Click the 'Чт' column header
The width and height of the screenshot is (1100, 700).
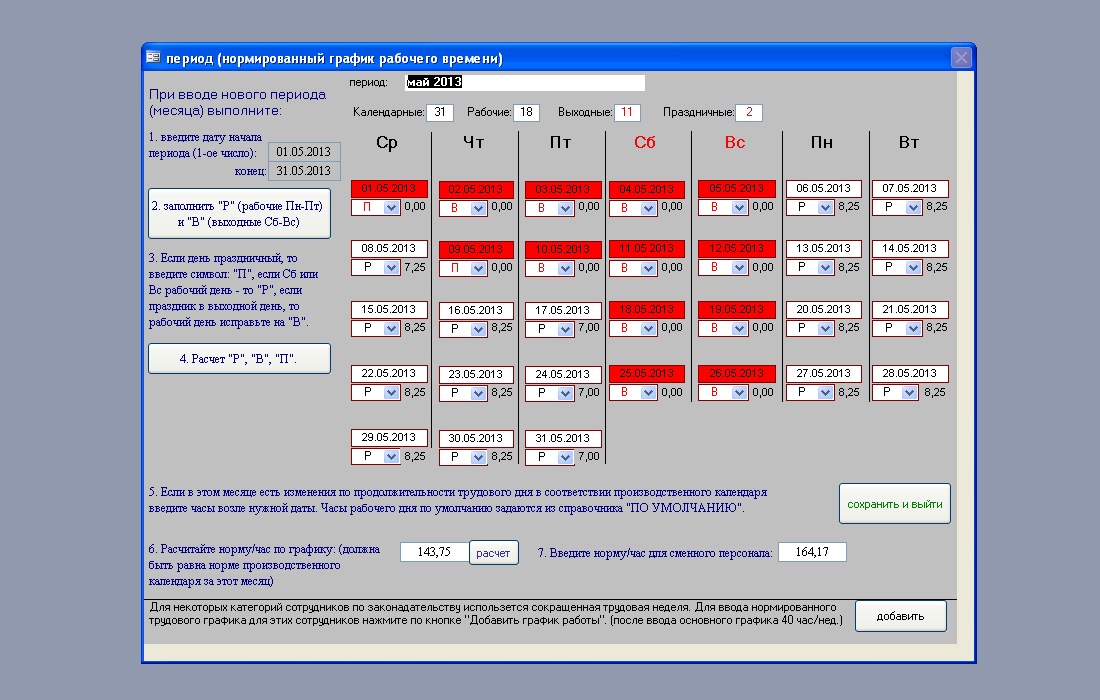point(474,142)
